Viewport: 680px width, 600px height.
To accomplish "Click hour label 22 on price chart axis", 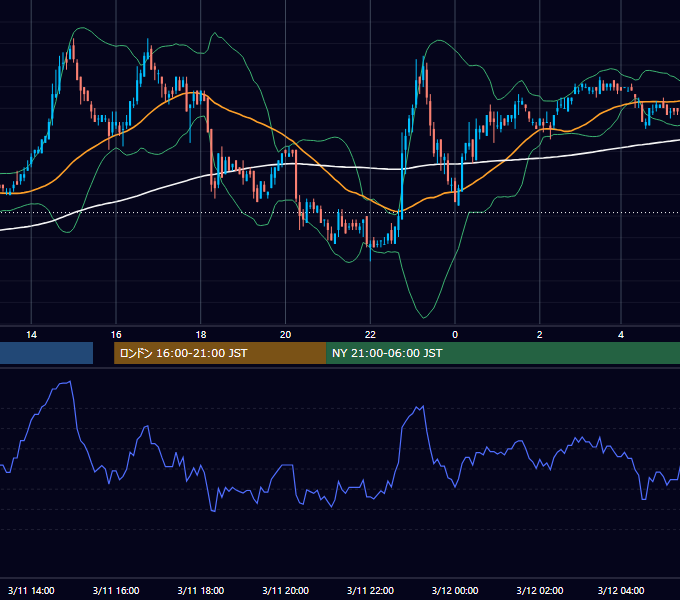I will pyautogui.click(x=370, y=335).
